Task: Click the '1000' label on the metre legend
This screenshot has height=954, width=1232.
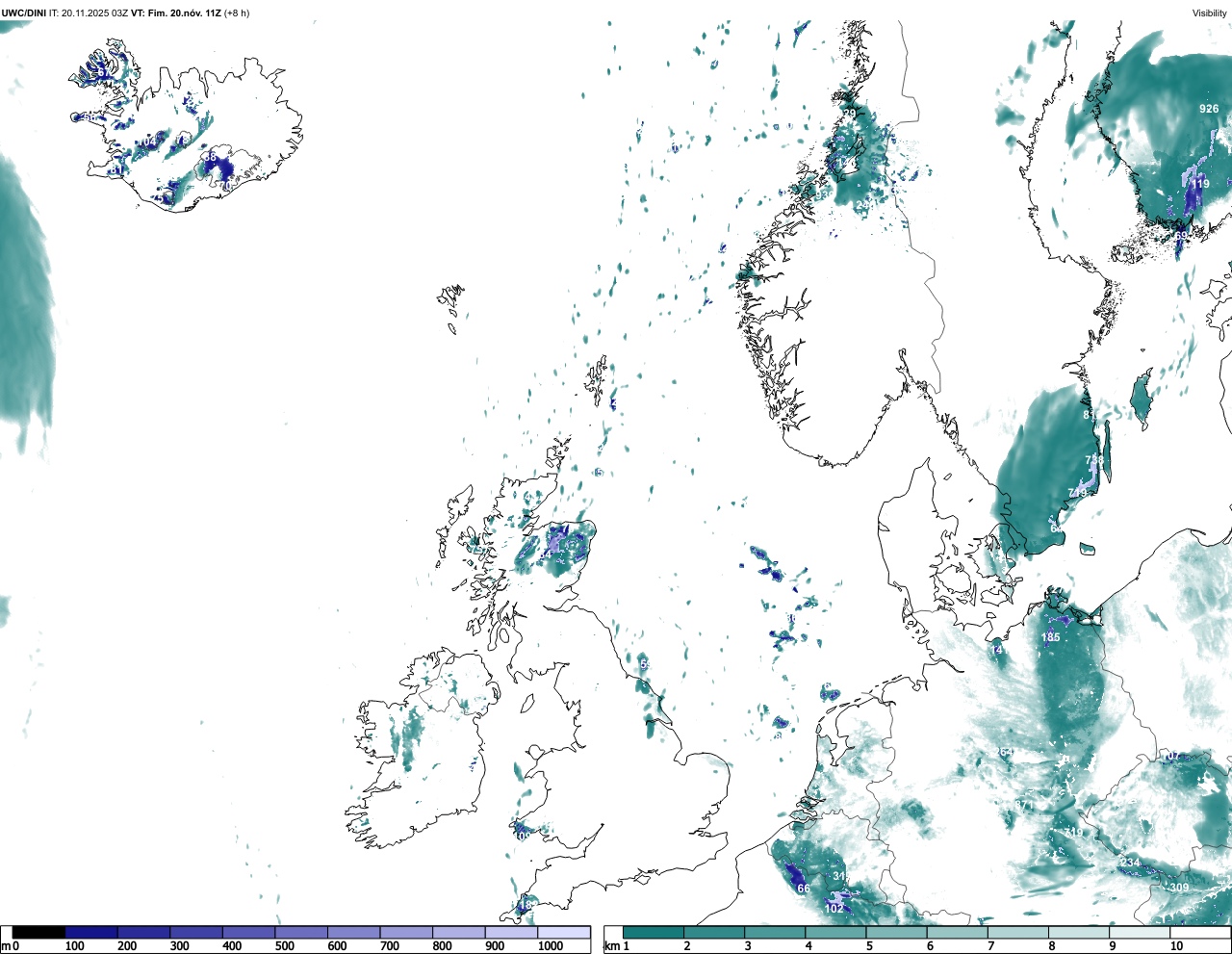Action: click(x=551, y=946)
